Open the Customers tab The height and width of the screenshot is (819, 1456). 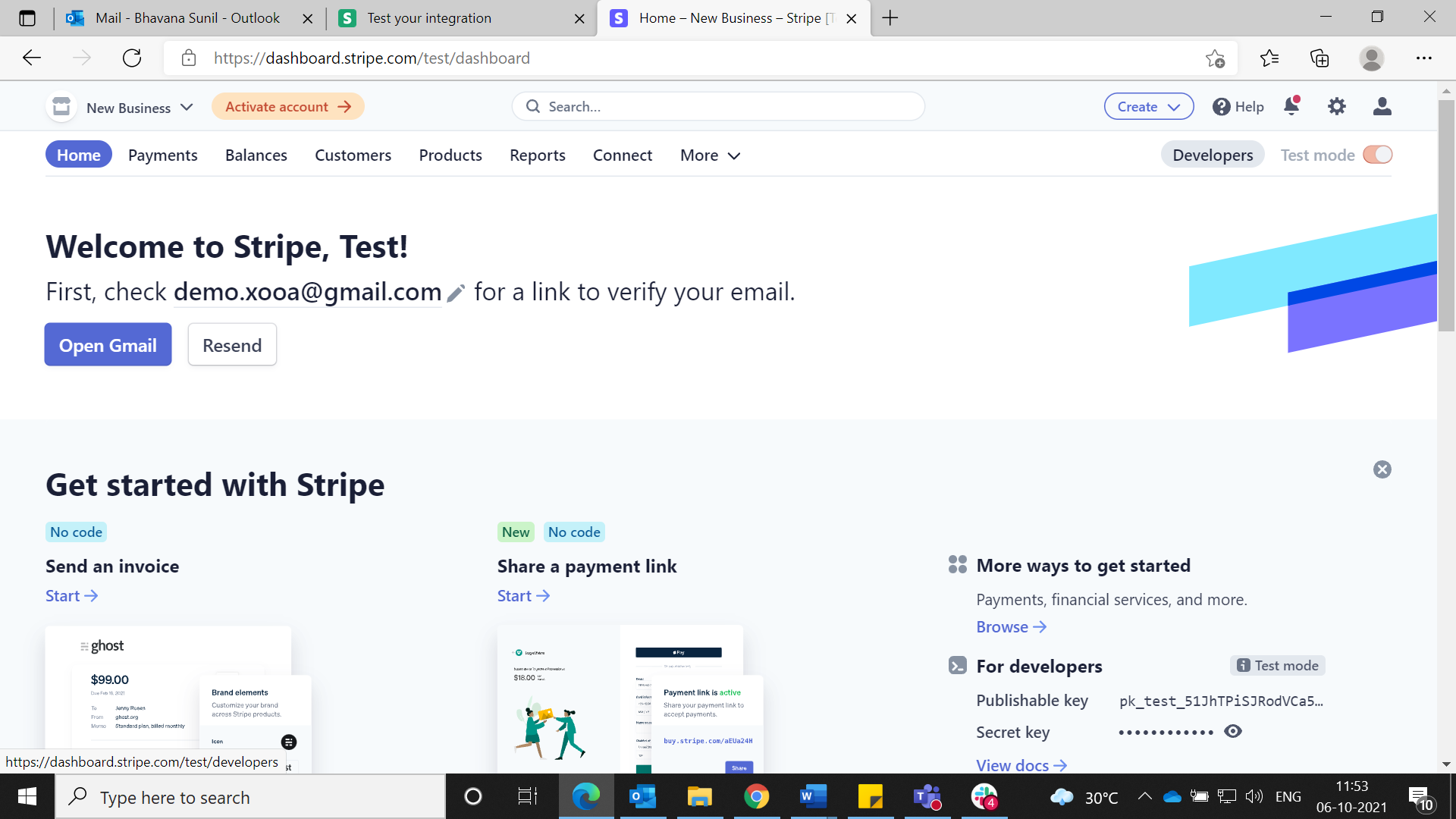353,155
